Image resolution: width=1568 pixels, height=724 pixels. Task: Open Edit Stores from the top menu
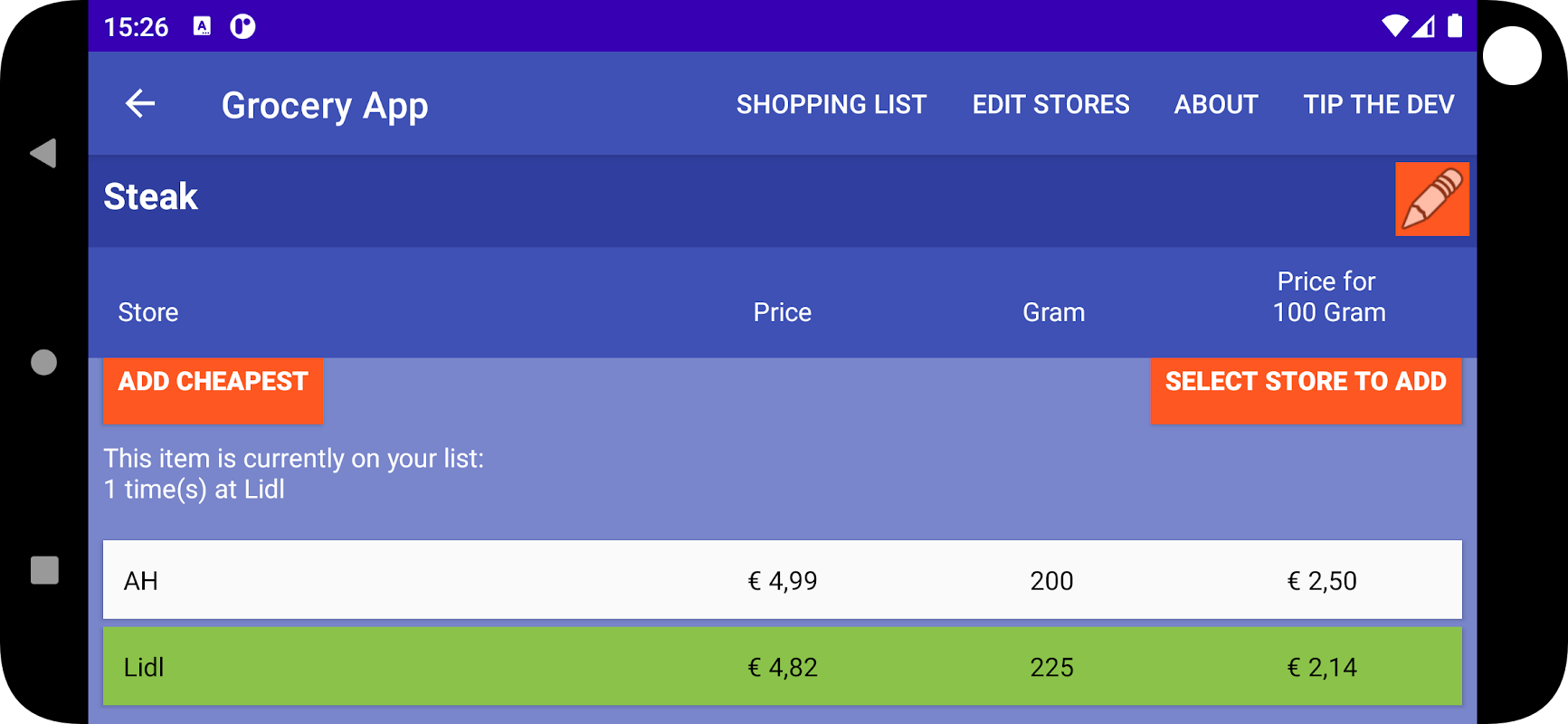(x=1050, y=105)
